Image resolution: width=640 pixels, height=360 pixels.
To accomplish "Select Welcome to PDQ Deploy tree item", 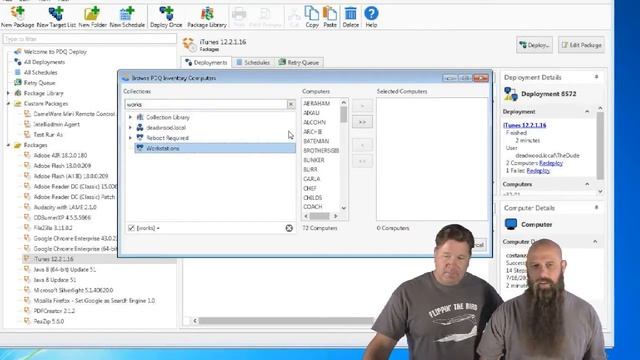I will (55, 52).
